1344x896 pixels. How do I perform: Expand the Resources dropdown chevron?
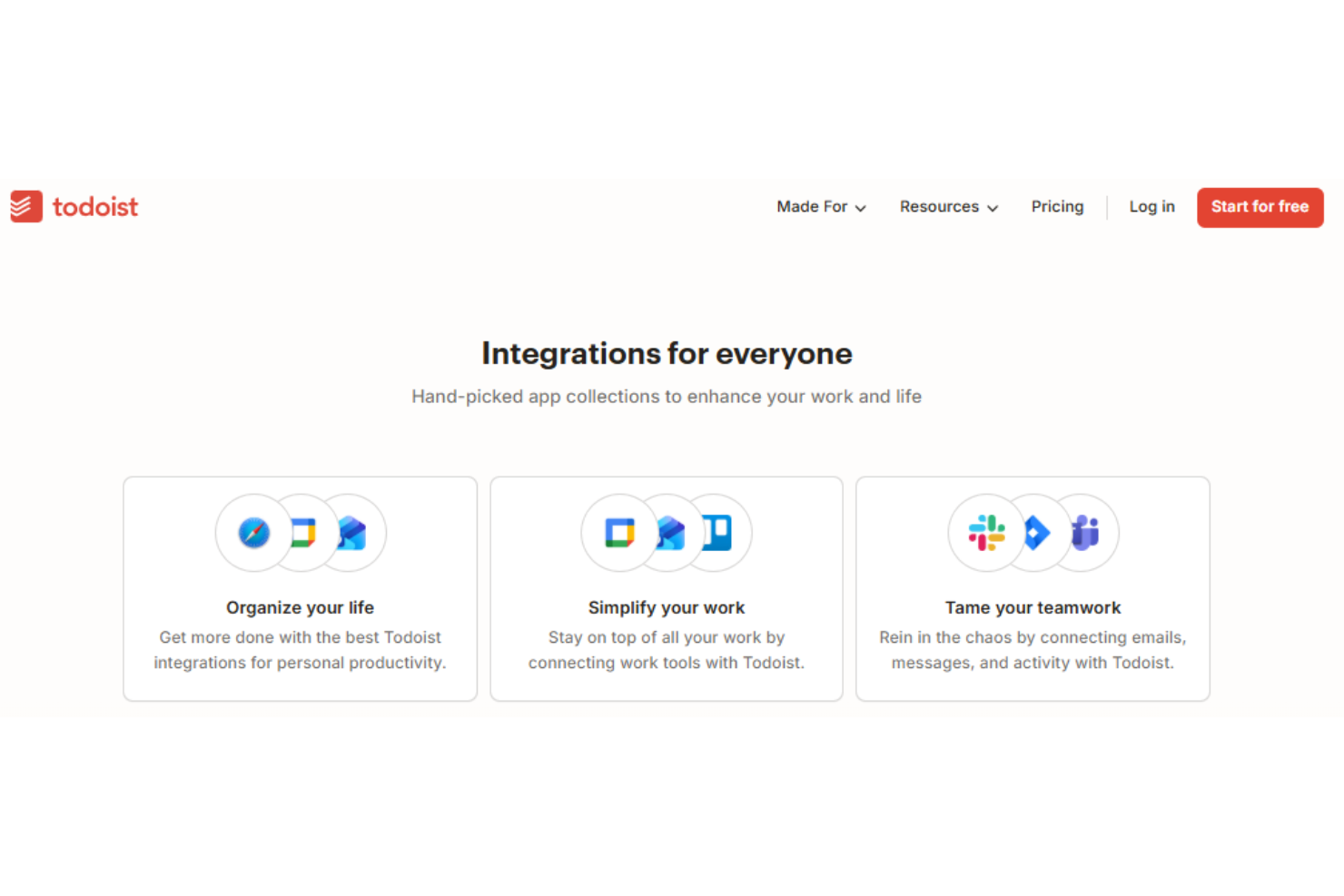click(993, 207)
